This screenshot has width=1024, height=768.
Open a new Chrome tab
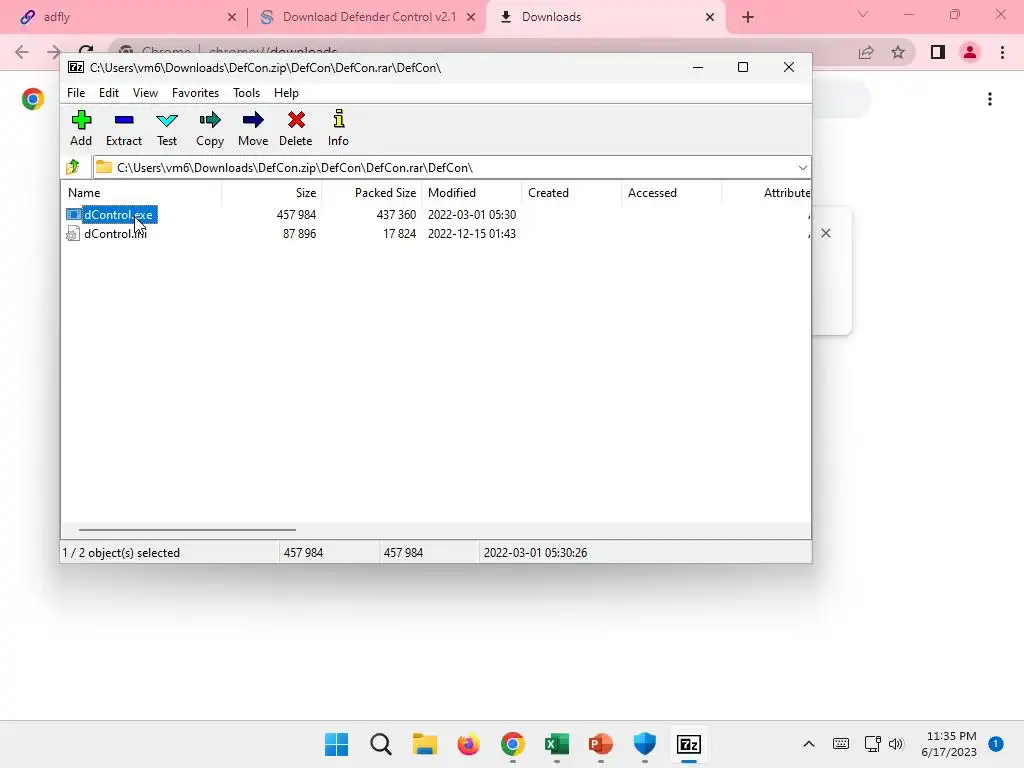(748, 17)
